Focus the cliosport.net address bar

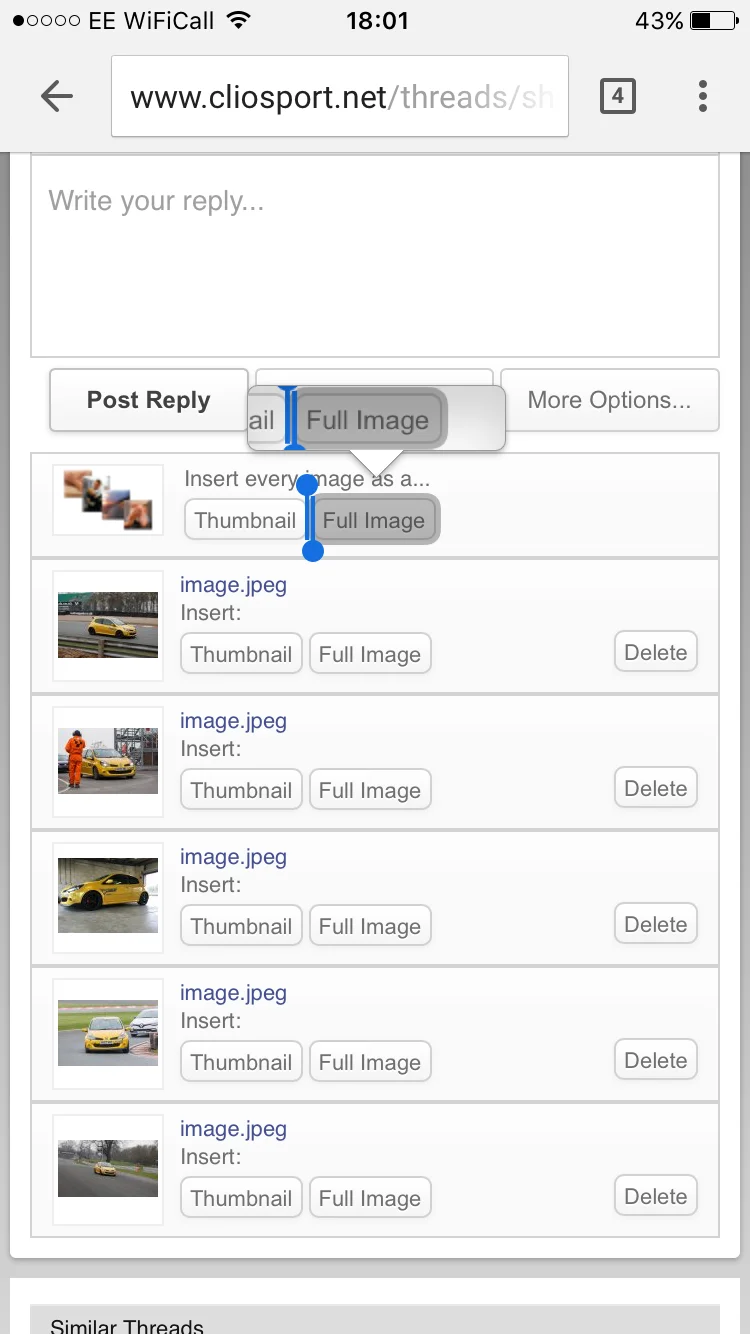coord(340,96)
